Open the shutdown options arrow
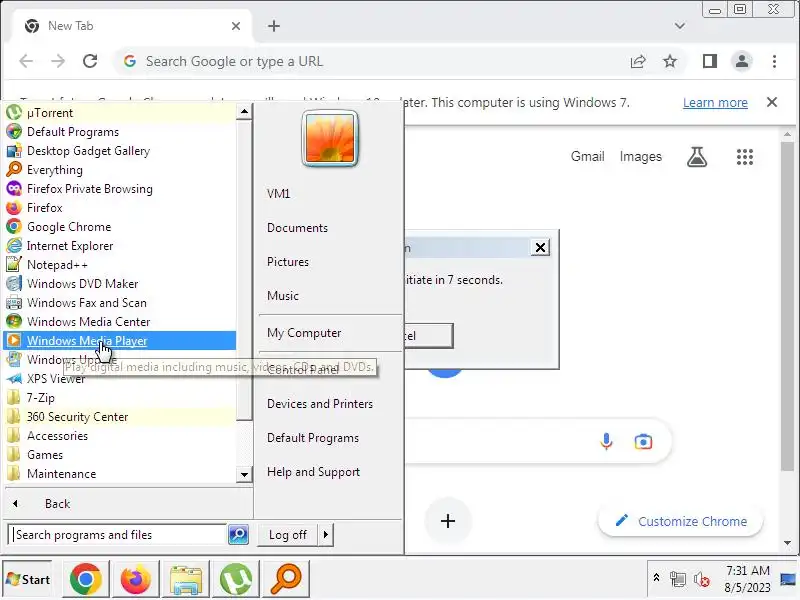Viewport: 800px width, 600px height. [x=326, y=535]
